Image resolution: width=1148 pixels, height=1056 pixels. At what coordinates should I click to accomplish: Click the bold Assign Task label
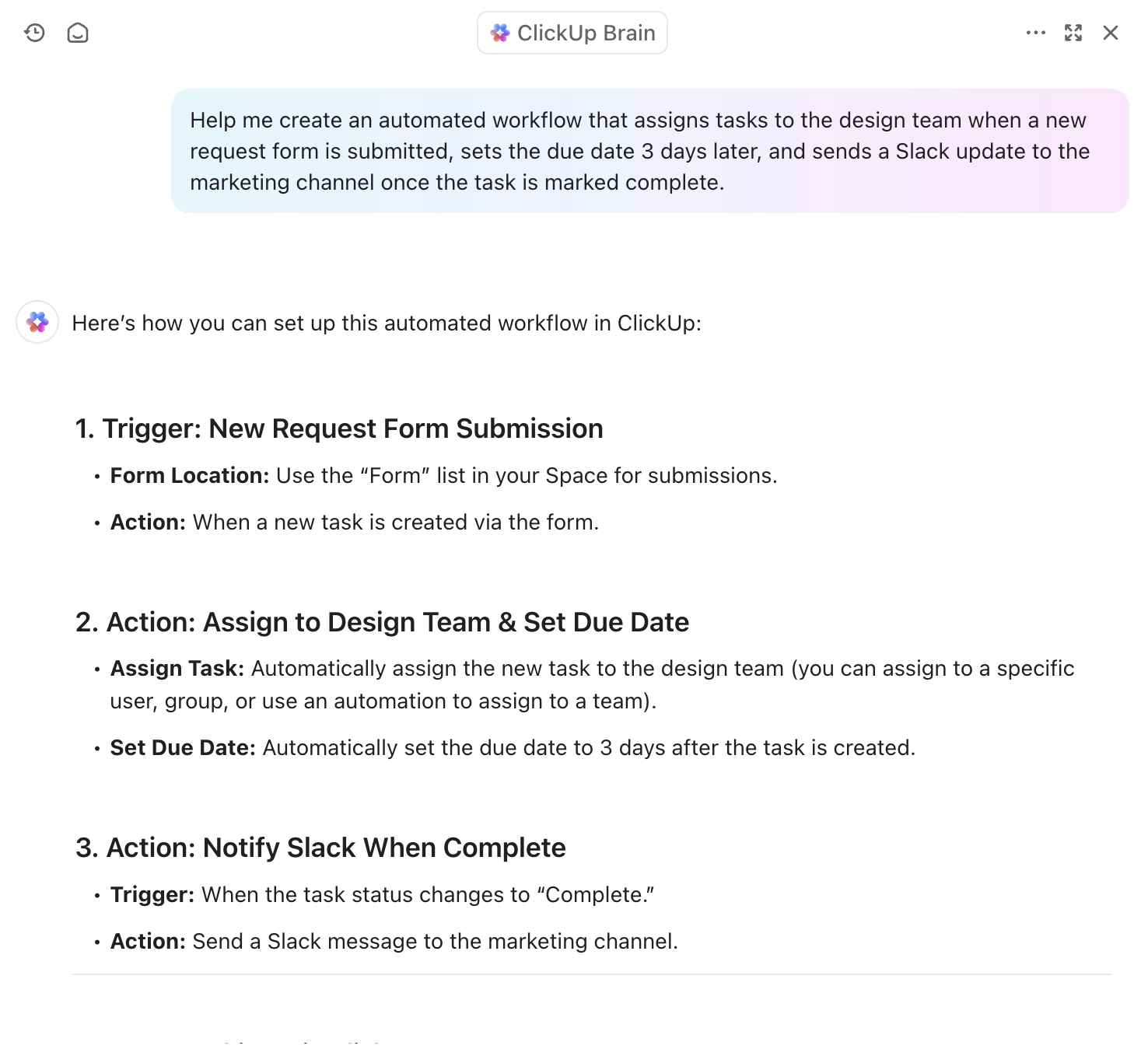point(177,668)
